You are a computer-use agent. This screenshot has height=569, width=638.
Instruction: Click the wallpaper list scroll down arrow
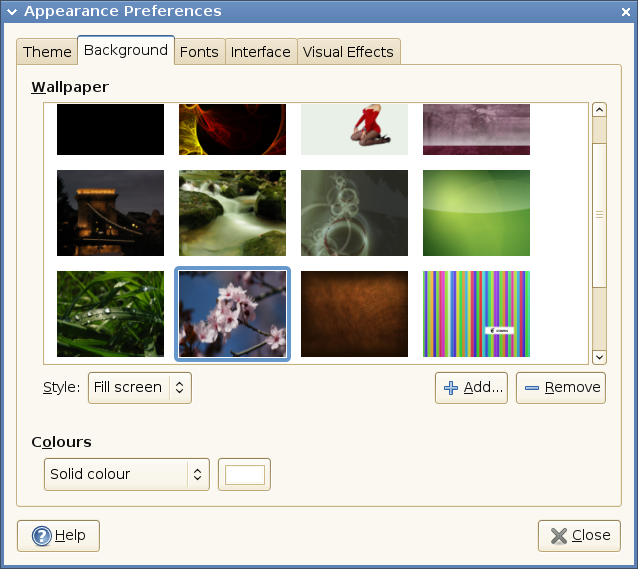click(599, 357)
